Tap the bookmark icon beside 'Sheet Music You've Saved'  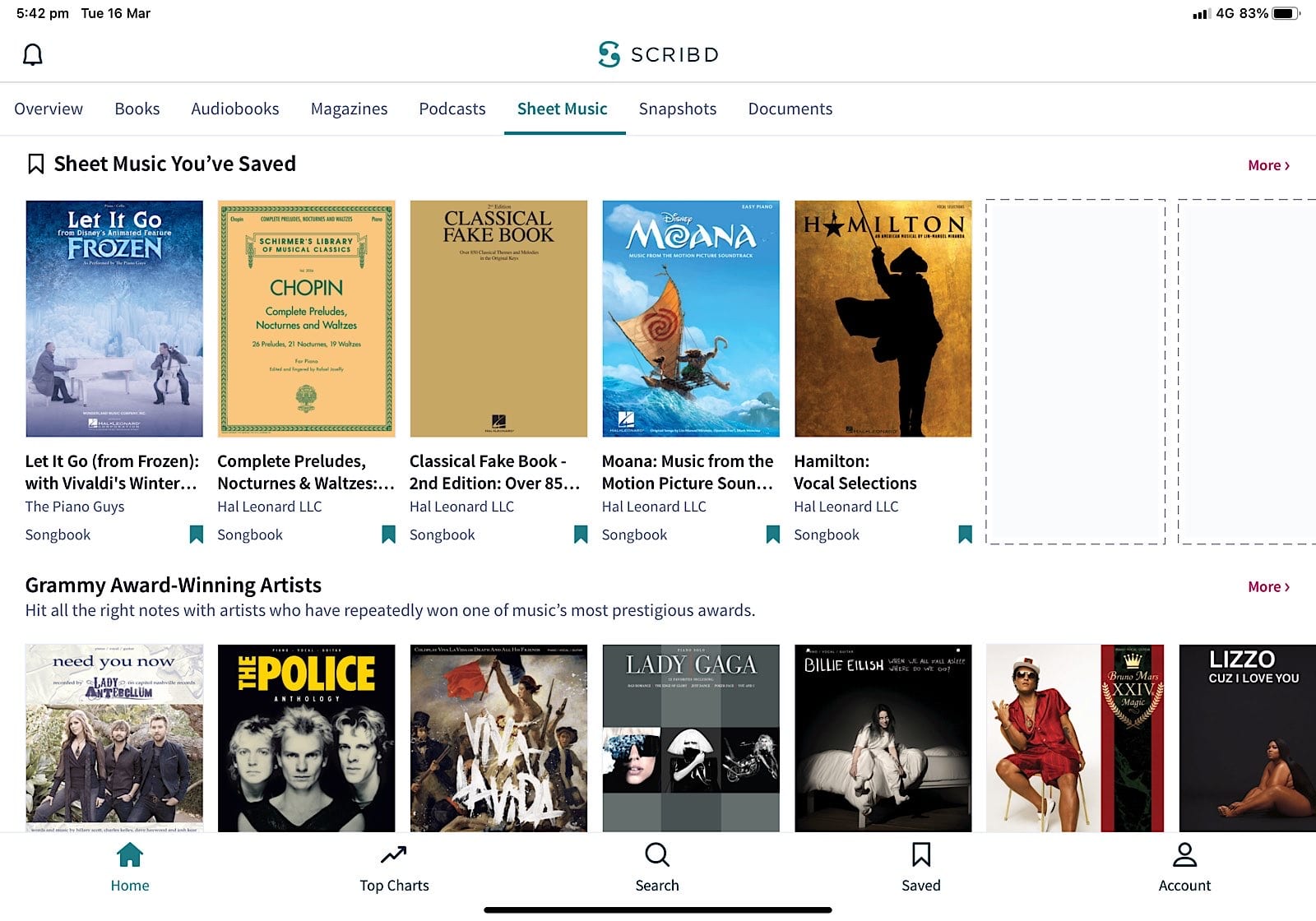point(35,164)
